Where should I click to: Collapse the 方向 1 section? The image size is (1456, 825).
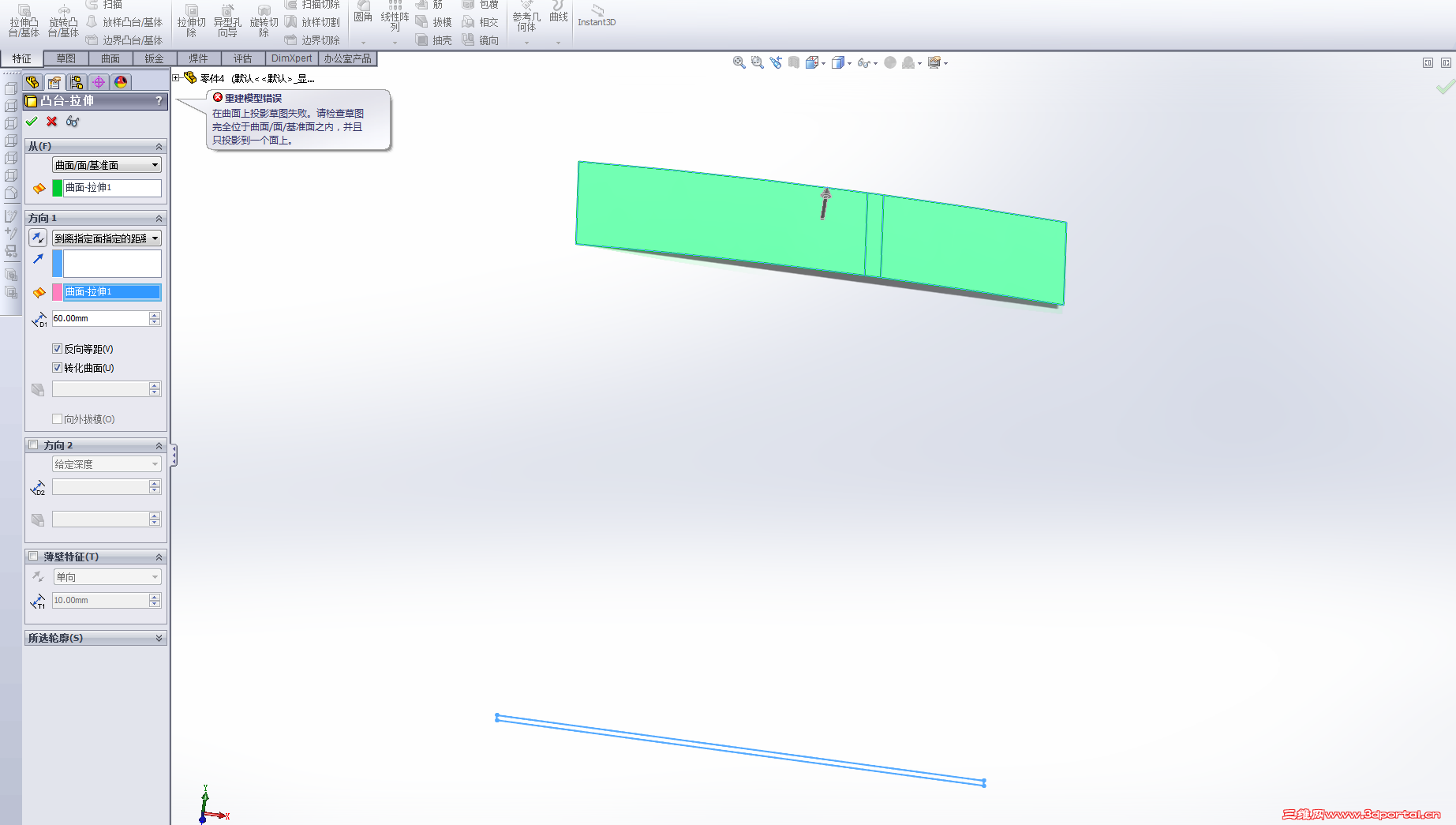click(x=159, y=219)
